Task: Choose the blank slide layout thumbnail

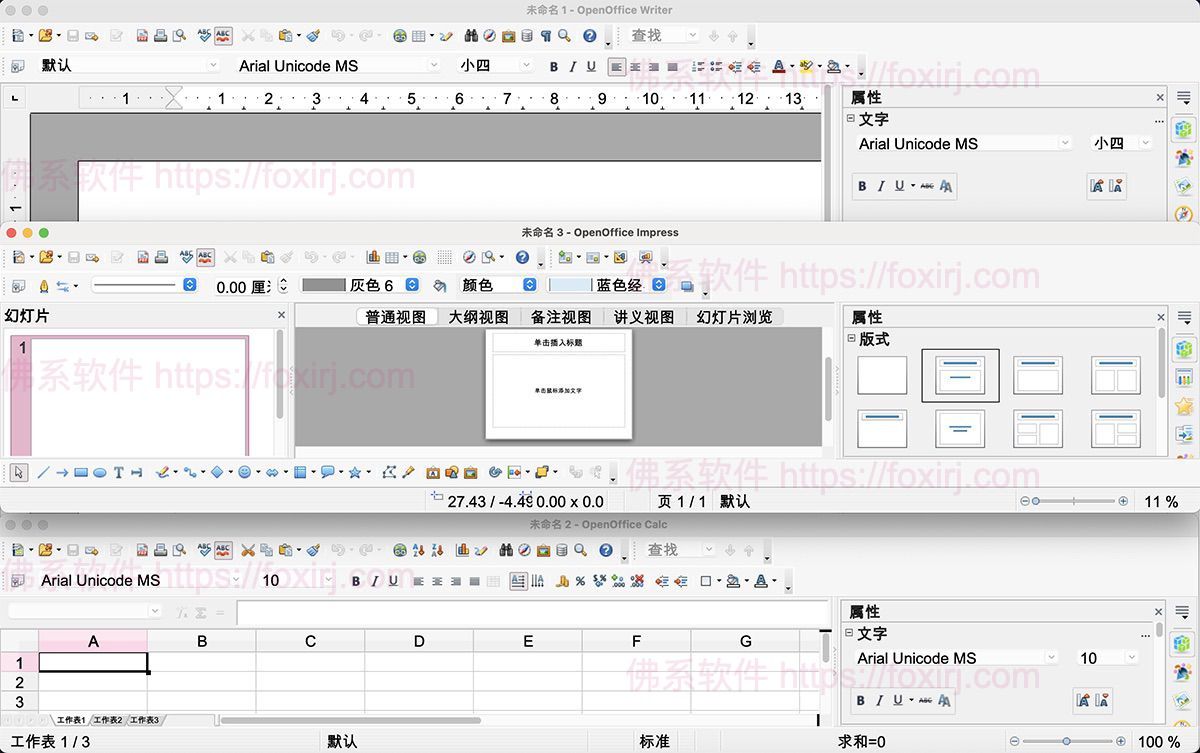Action: pos(882,375)
